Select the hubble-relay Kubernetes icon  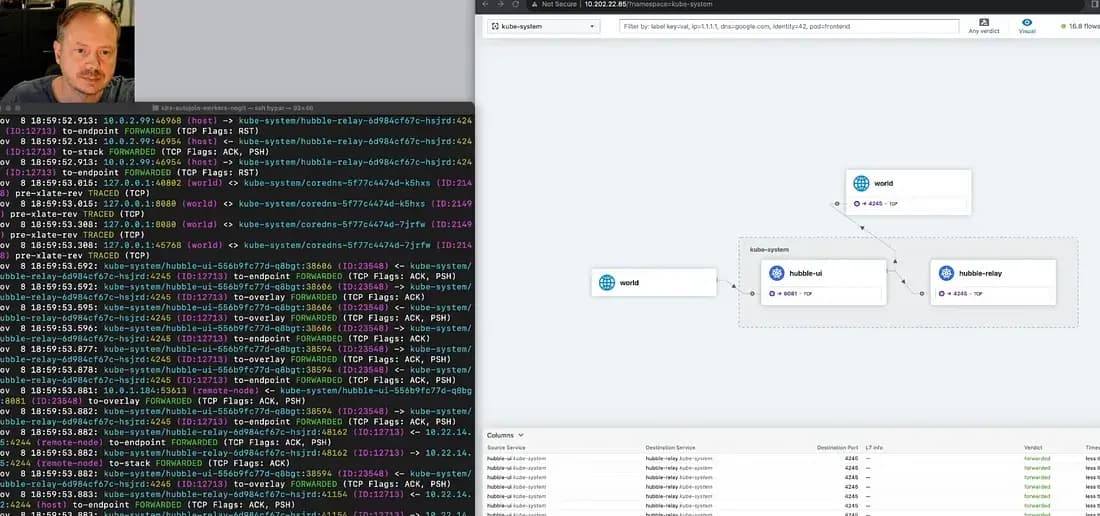click(x=946, y=273)
